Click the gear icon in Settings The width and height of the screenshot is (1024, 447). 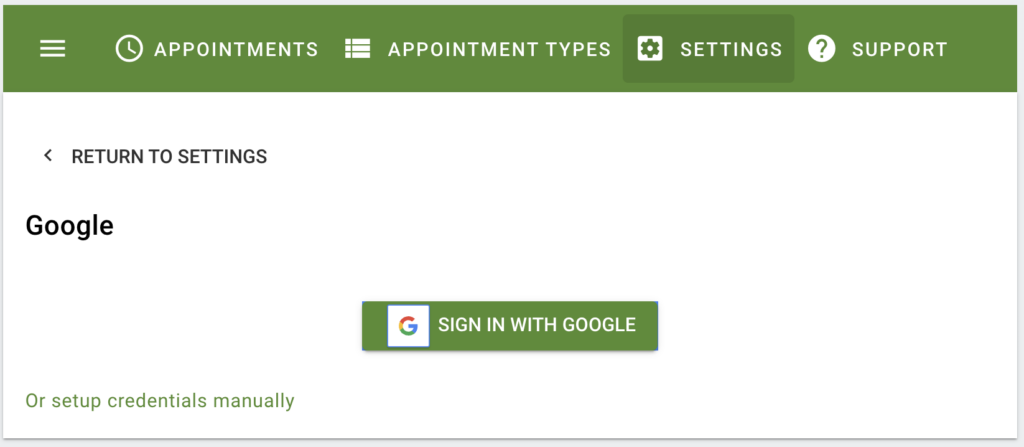tap(650, 49)
